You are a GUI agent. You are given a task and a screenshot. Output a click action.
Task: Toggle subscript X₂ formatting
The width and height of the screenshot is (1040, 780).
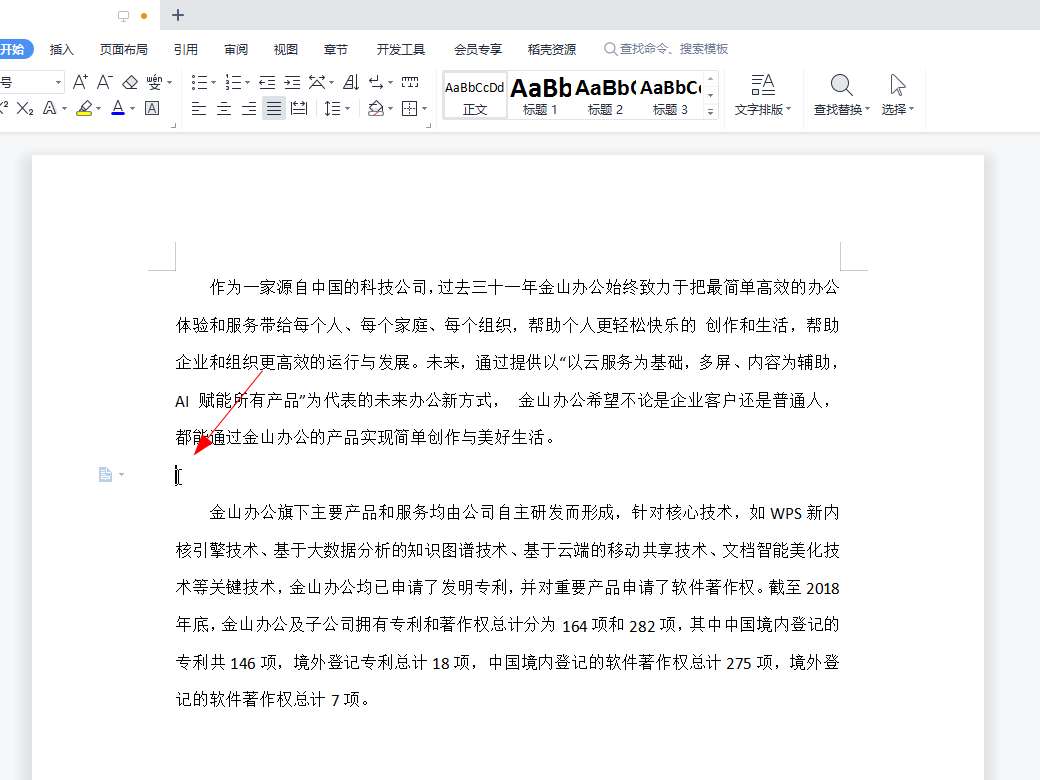point(25,108)
